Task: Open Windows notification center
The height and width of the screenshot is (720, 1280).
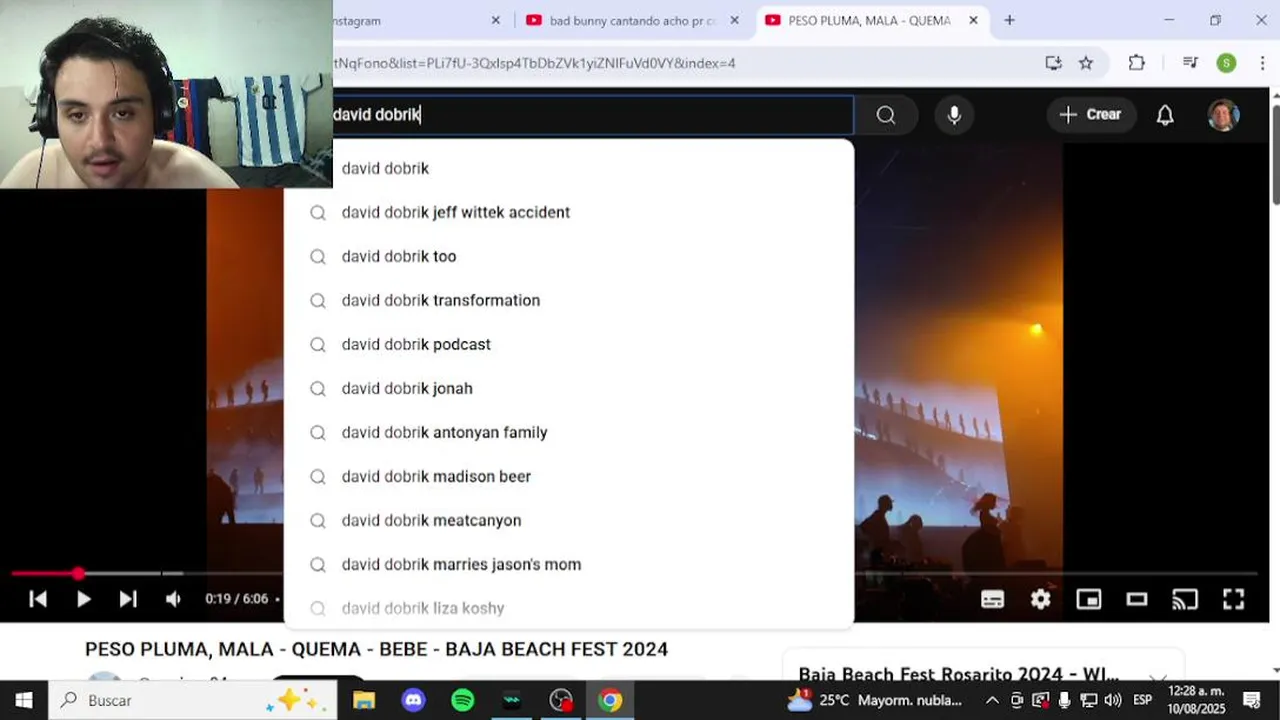Action: click(x=1252, y=700)
